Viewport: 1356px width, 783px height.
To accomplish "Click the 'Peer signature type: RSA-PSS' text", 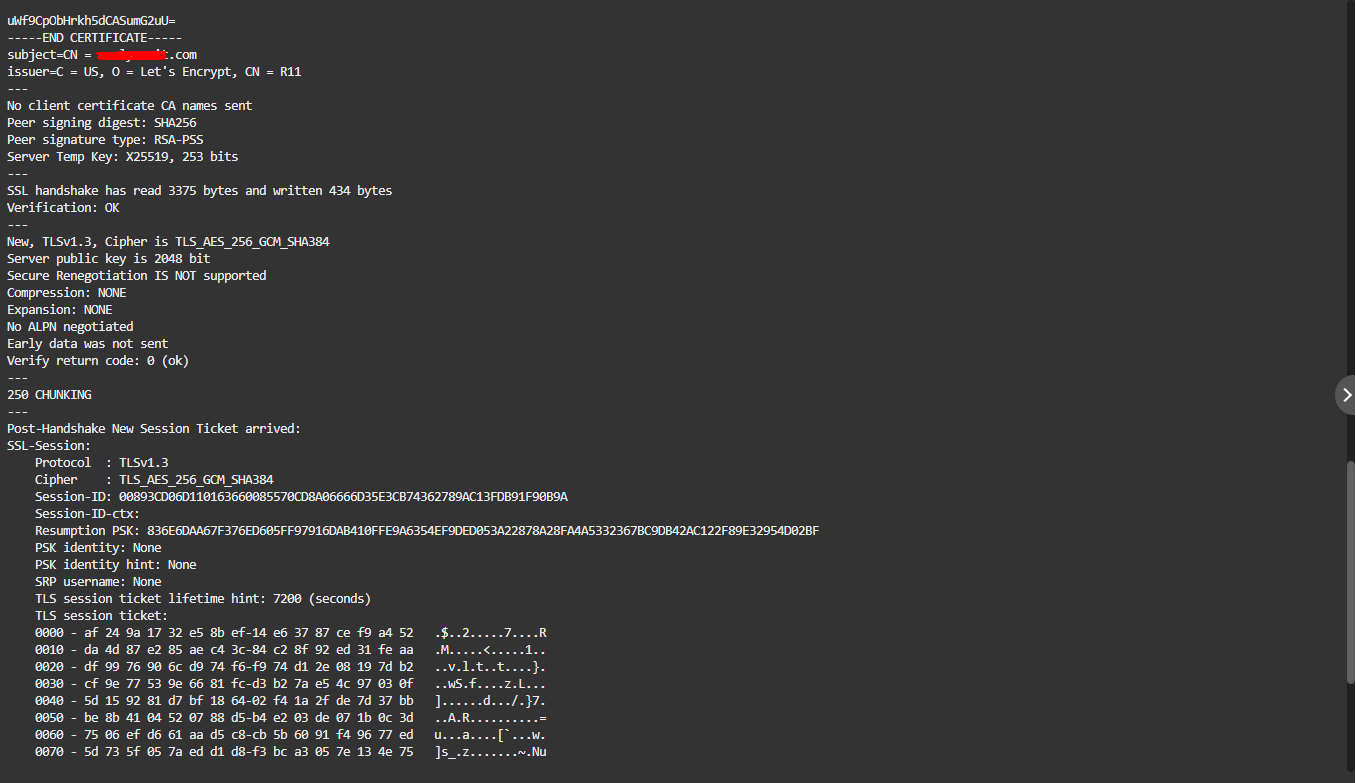I will 105,139.
